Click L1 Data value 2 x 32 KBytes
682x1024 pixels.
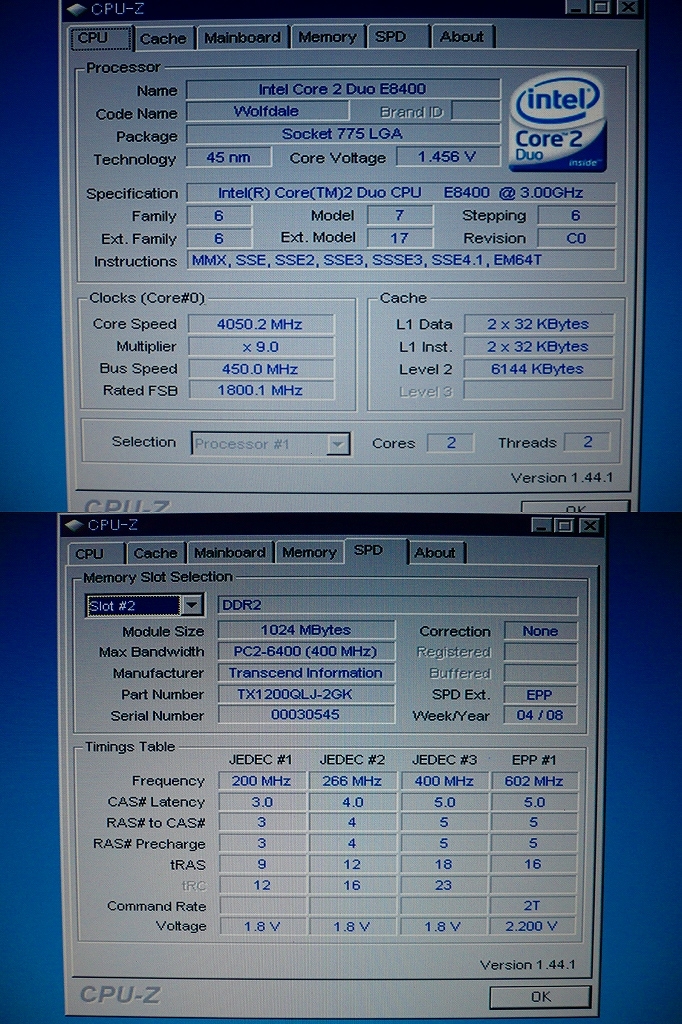pos(538,324)
